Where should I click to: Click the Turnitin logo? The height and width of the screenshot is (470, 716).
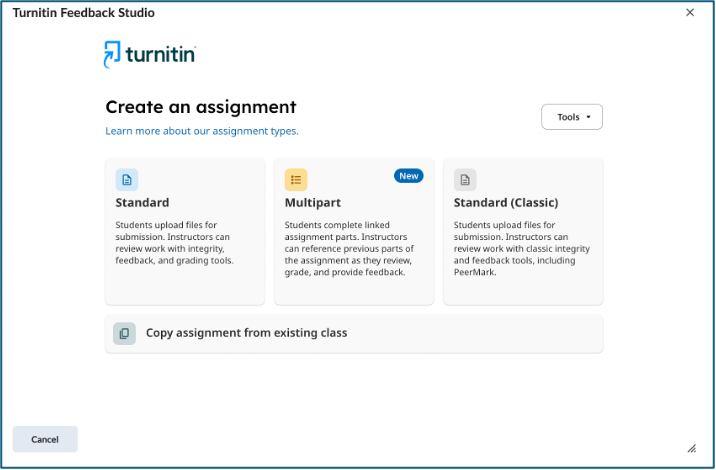pos(150,54)
